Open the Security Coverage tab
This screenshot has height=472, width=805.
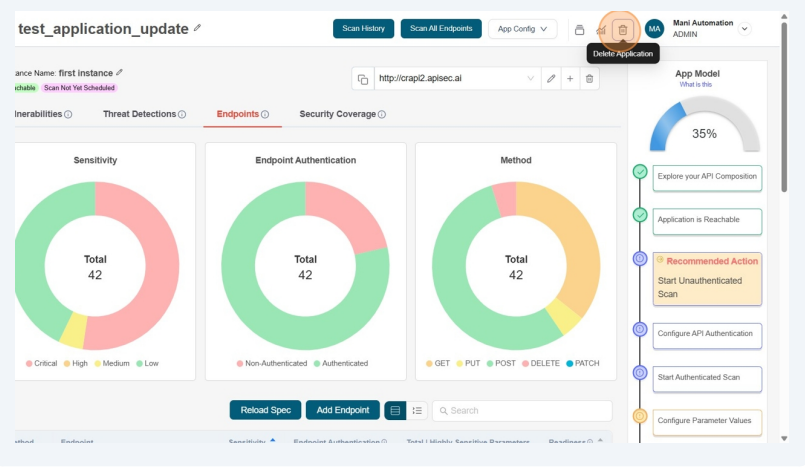tap(342, 115)
